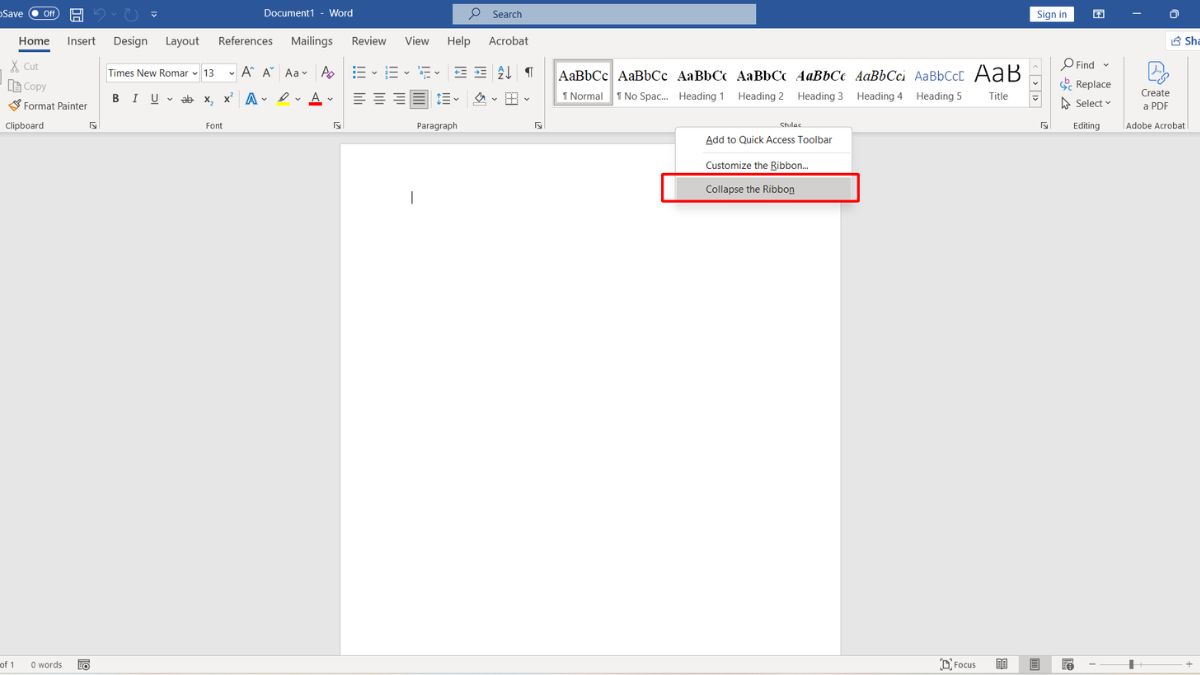This screenshot has width=1200, height=675.
Task: Open the Insert ribbon tab
Action: pyautogui.click(x=81, y=41)
